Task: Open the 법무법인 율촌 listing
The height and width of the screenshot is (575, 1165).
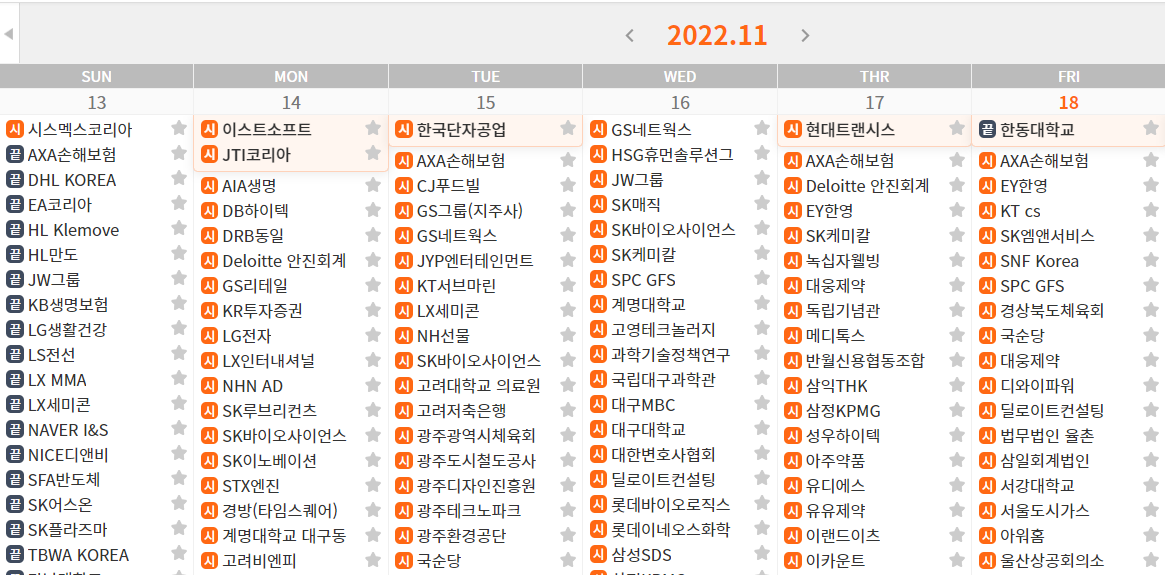Action: click(1047, 435)
